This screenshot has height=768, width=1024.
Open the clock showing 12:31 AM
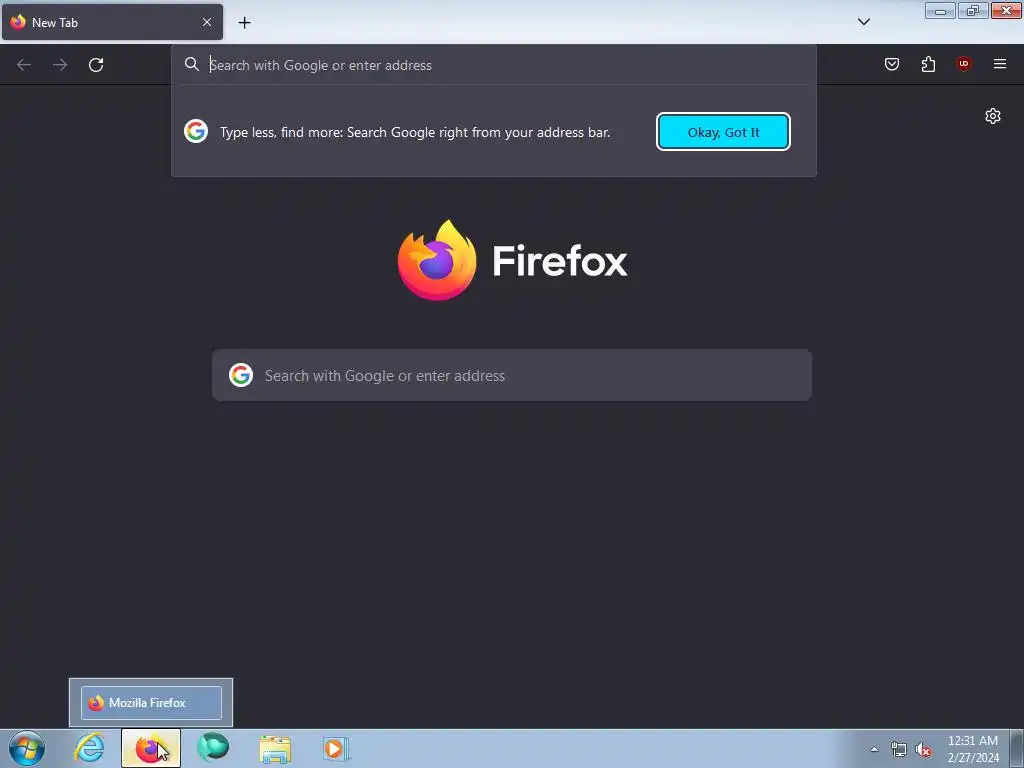click(973, 749)
